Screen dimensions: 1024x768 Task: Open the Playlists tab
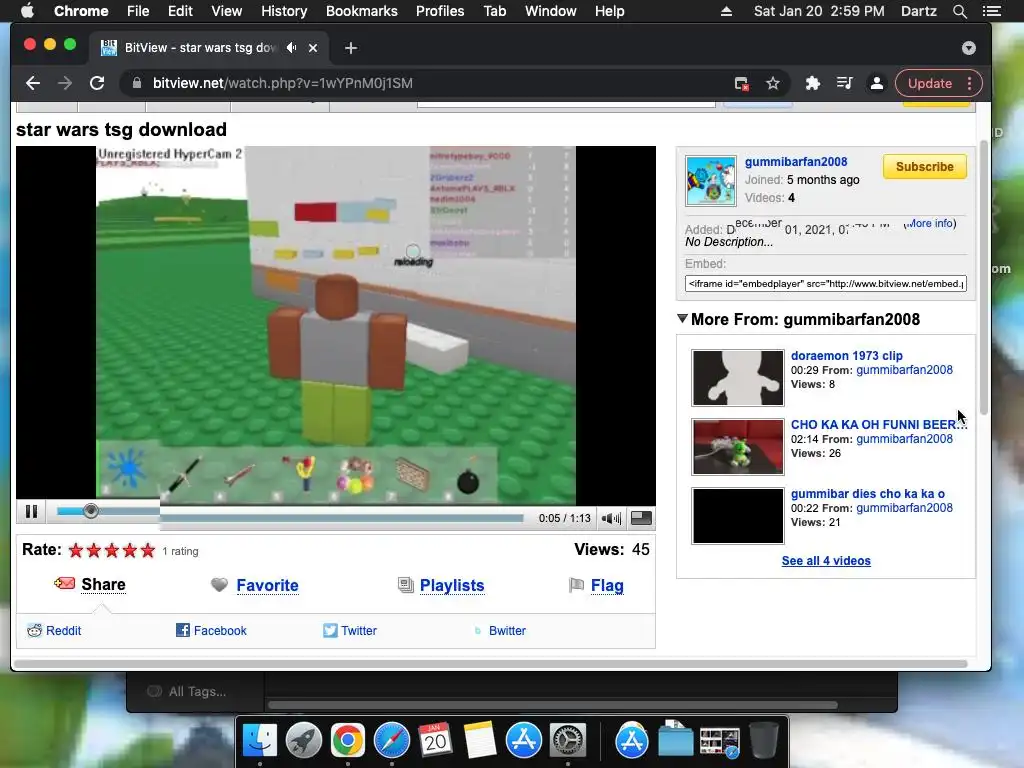point(452,586)
